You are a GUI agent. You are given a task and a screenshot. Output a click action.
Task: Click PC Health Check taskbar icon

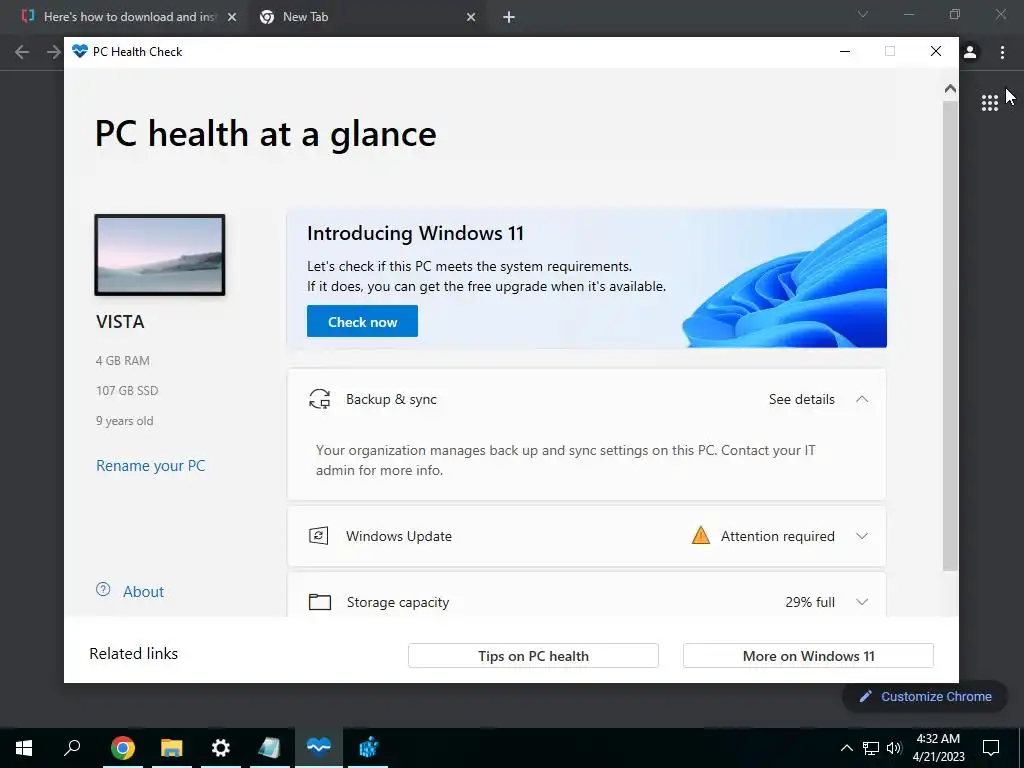pos(319,747)
